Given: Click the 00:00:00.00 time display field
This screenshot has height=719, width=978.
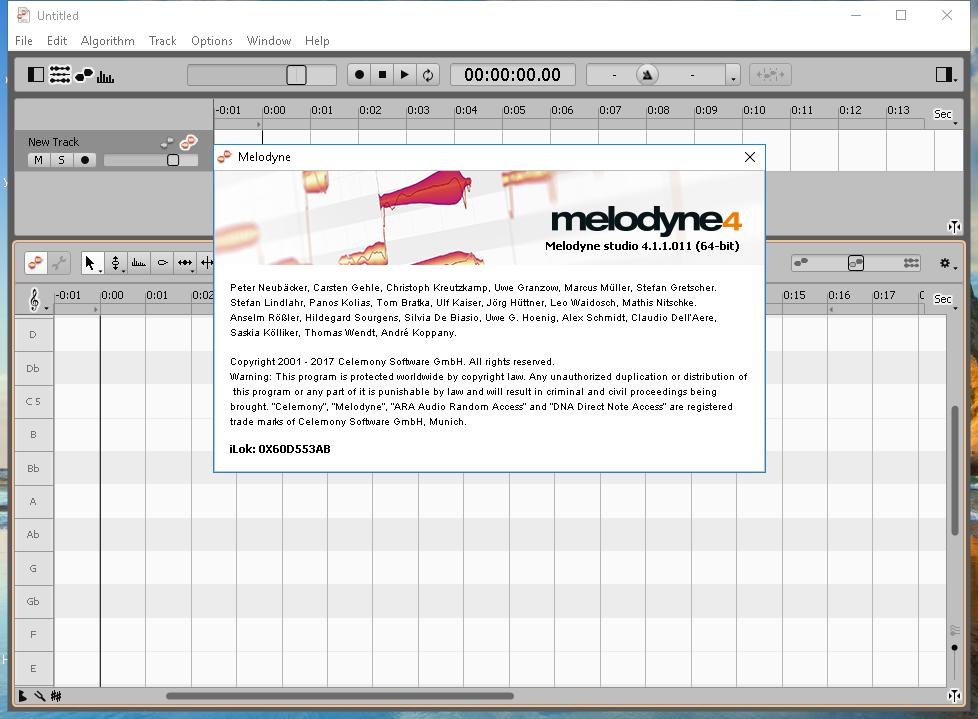Looking at the screenshot, I should tap(512, 75).
